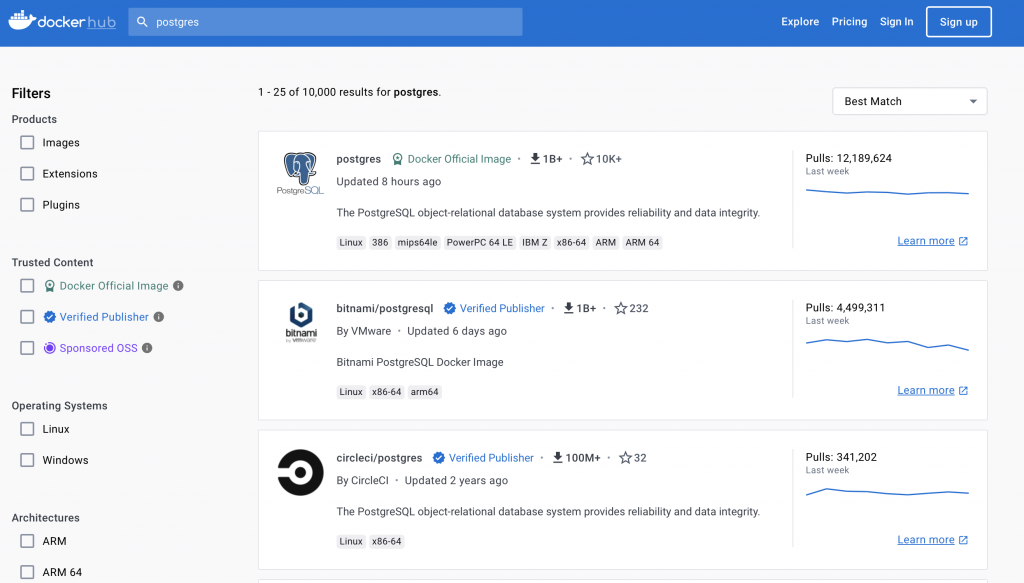The width and height of the screenshot is (1024, 583).
Task: Click Learn more link on circleci card
Action: tap(925, 540)
